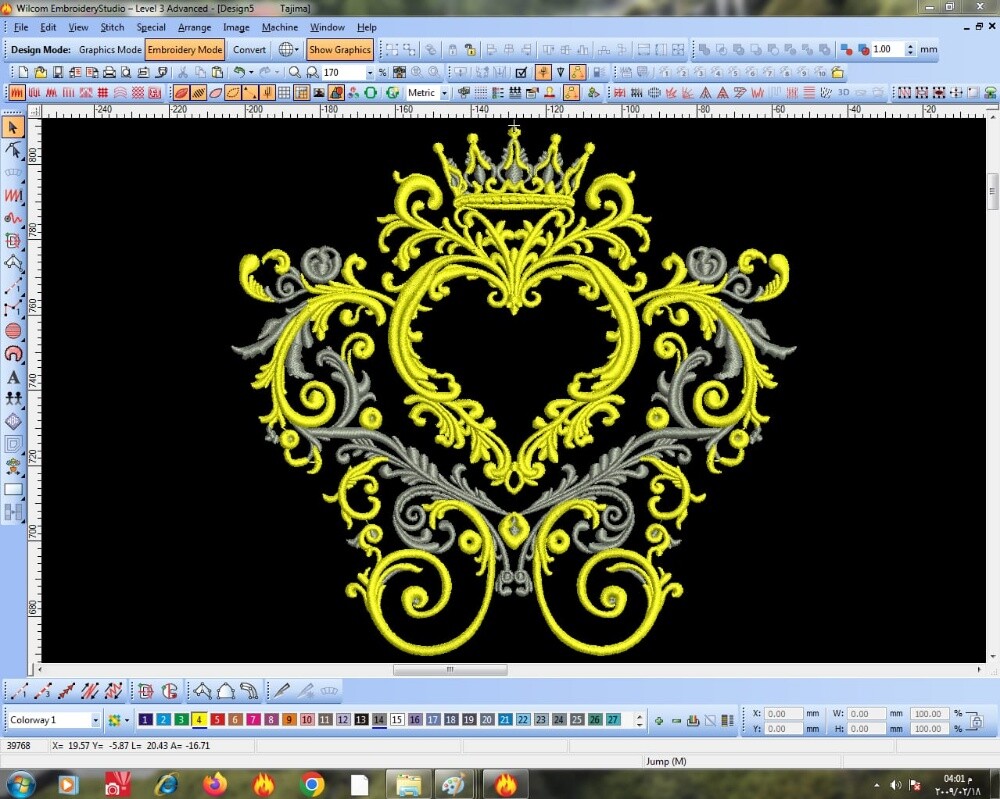Click the Zoom magnifier icon
The height and width of the screenshot is (799, 1000).
pos(295,73)
